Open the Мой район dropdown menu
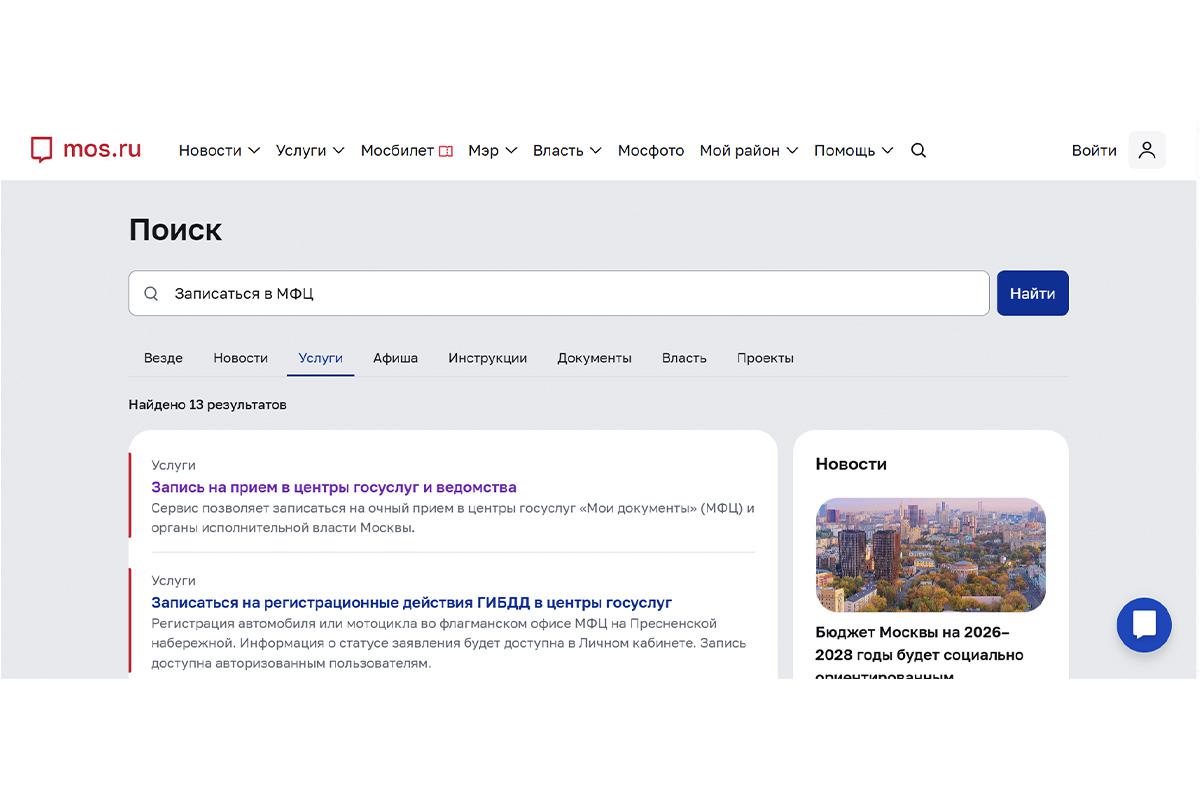 [747, 150]
